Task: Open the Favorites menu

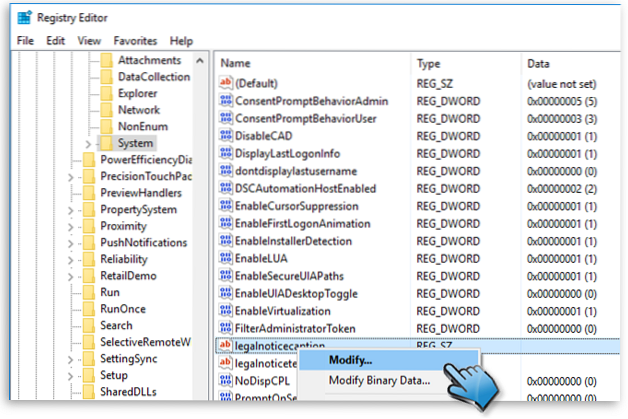Action: click(135, 41)
